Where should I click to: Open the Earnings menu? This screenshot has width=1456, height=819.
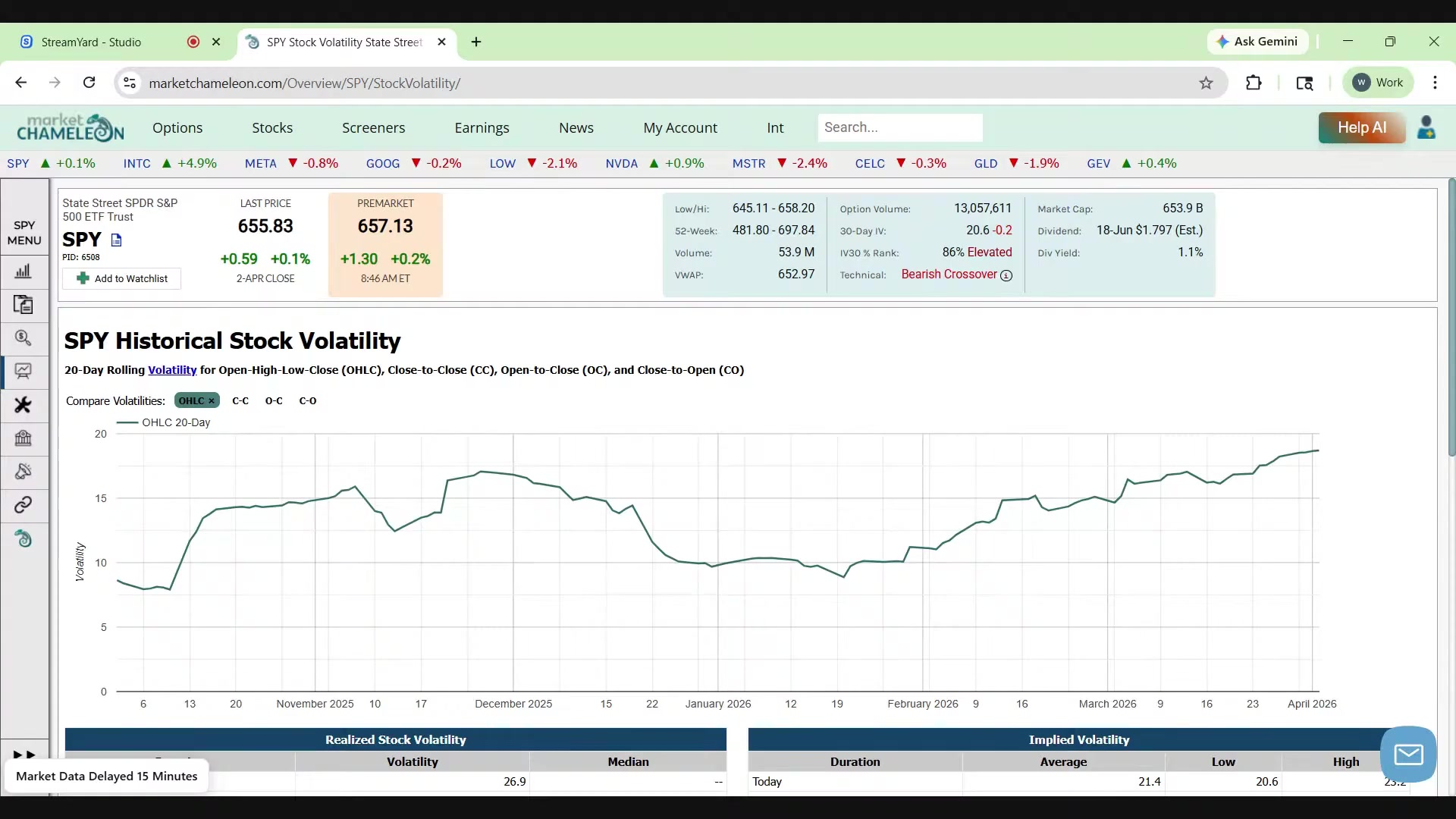482,127
